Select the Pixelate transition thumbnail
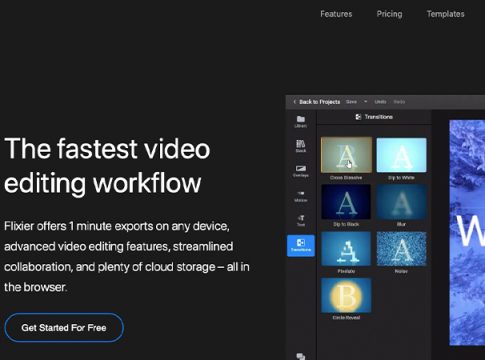Image resolution: width=485 pixels, height=360 pixels. point(346,249)
